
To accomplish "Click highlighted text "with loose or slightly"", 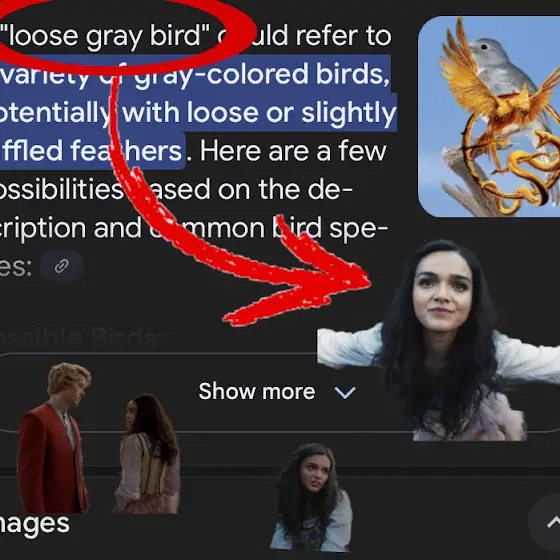I will click(x=259, y=112).
